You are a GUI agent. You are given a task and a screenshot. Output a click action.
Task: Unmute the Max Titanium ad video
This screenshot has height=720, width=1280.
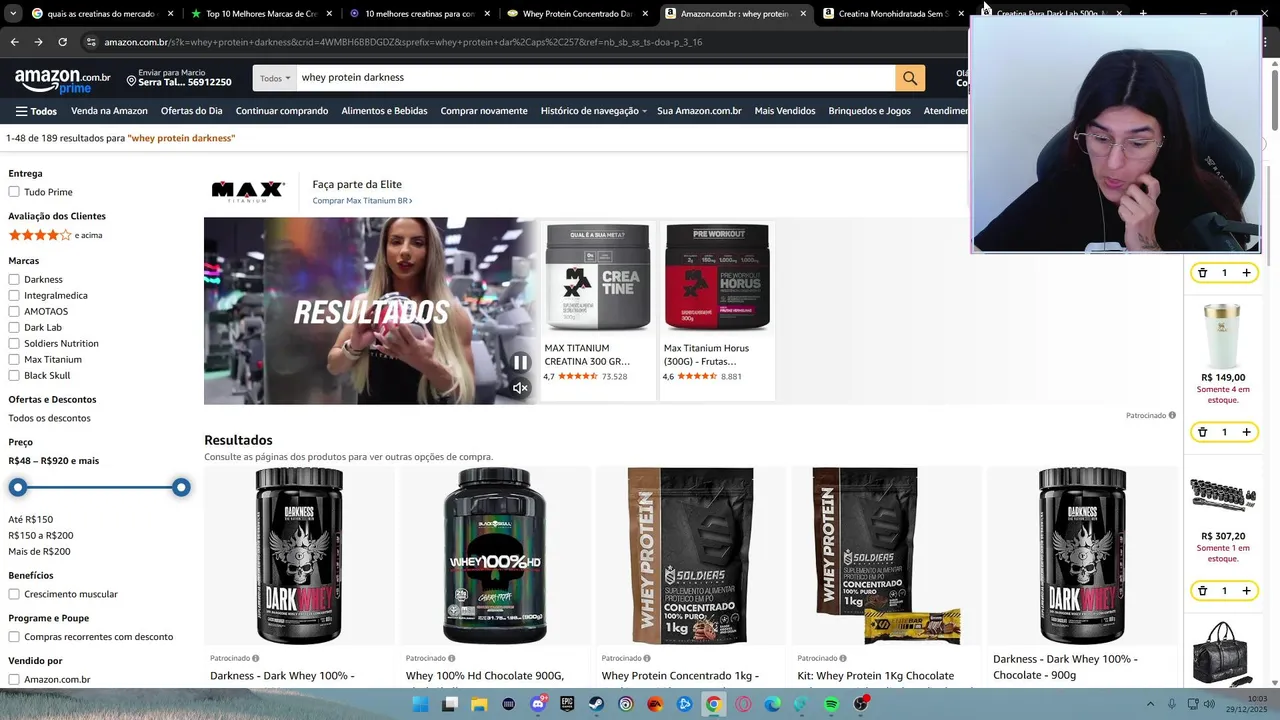(520, 388)
